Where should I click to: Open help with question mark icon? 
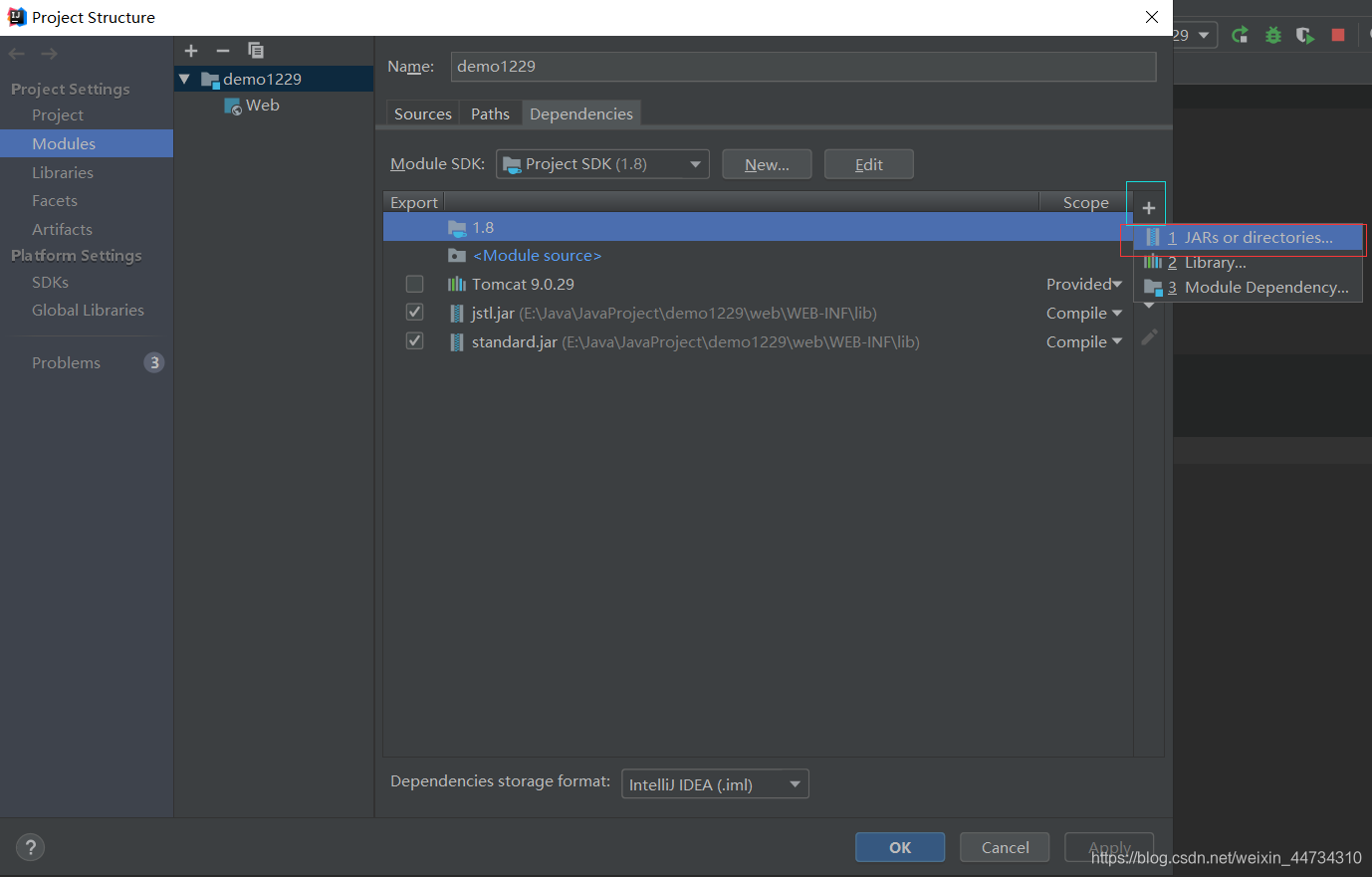(x=31, y=847)
